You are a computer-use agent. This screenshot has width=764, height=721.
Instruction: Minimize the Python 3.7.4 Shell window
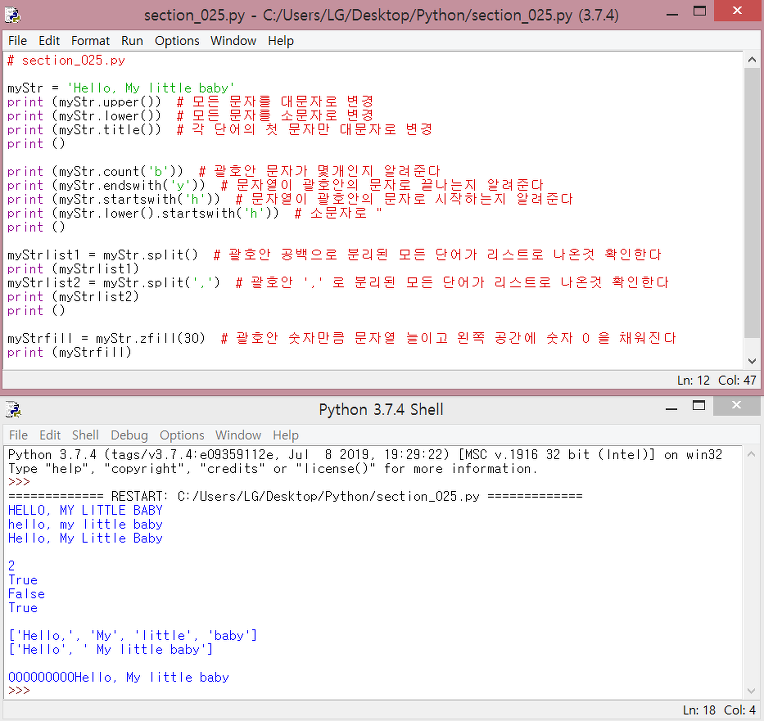point(671,408)
